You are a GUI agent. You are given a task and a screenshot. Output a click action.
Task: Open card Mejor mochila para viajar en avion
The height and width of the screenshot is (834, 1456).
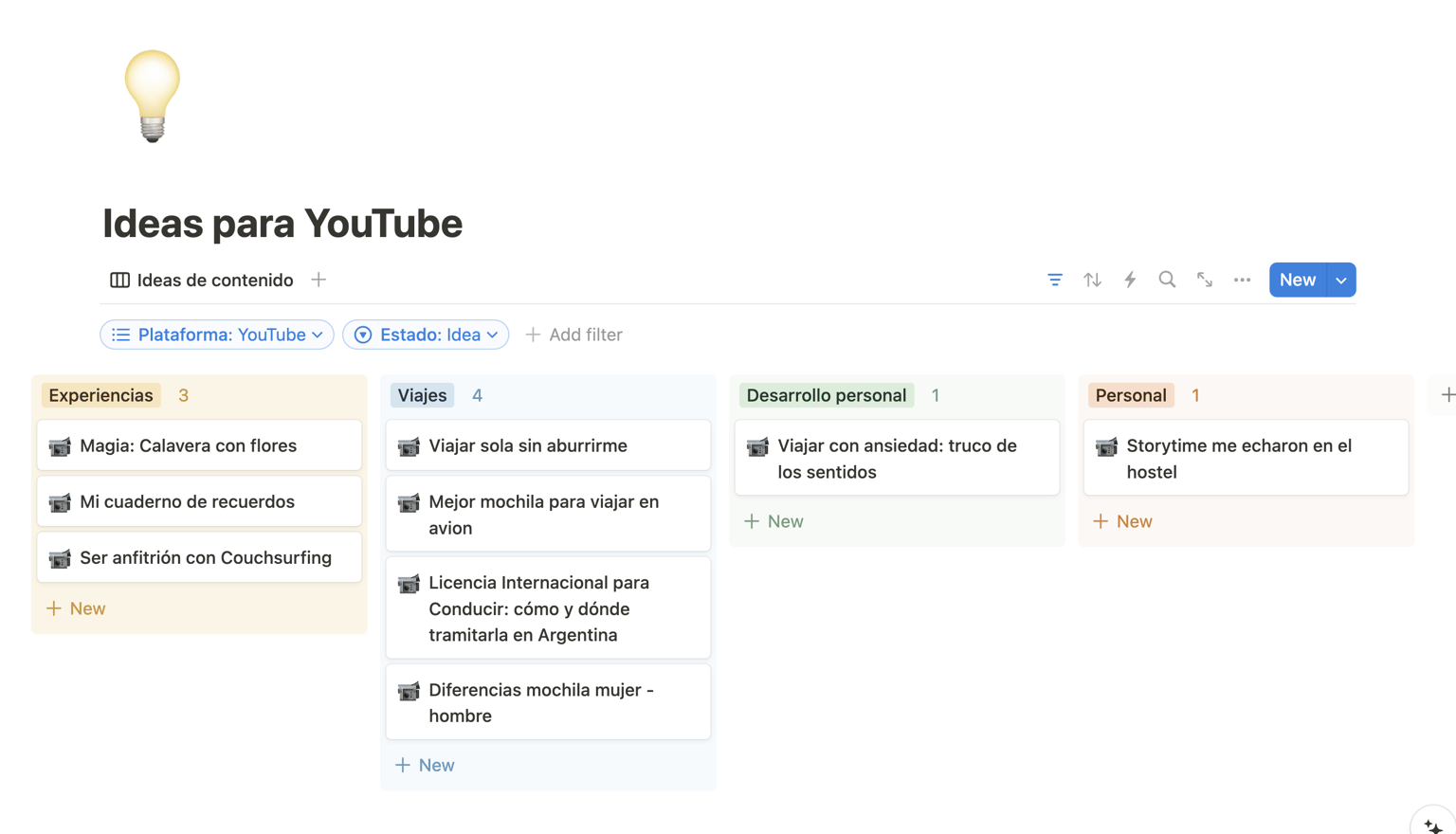tap(548, 514)
